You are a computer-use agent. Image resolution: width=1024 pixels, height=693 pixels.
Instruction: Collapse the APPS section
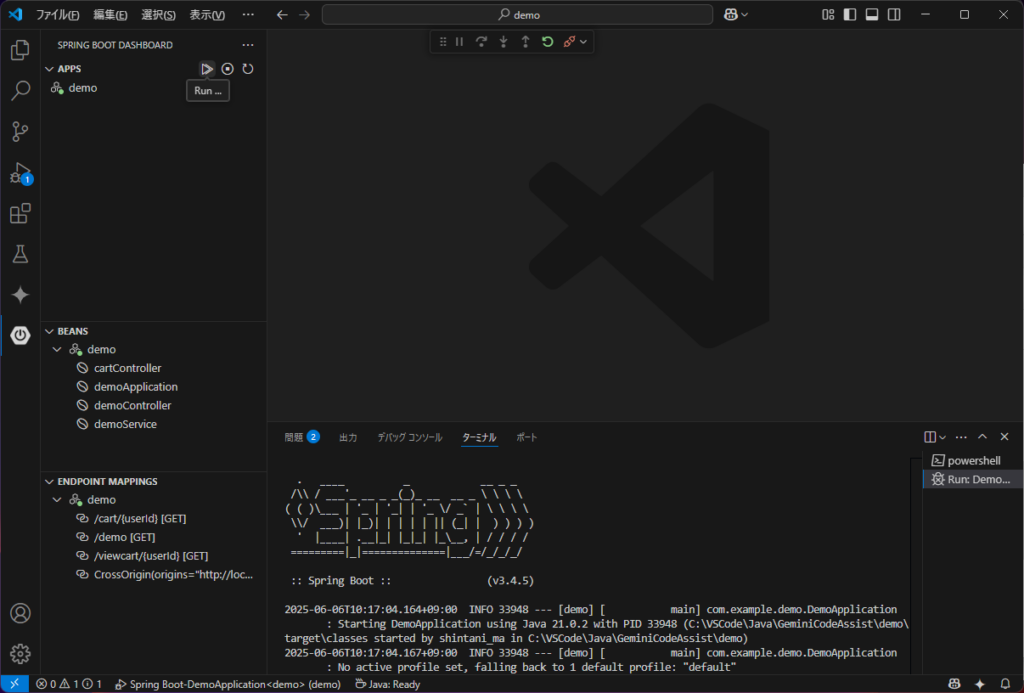(x=50, y=69)
